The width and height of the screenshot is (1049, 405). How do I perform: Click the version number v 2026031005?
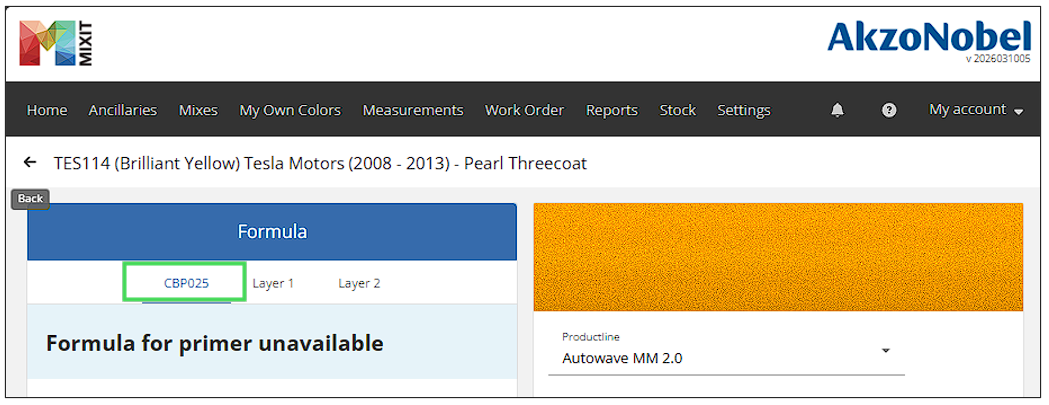997,59
